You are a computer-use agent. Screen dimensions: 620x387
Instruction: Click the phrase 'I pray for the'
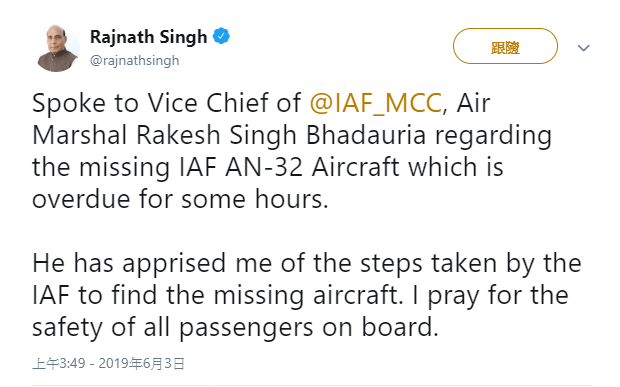click(490, 295)
